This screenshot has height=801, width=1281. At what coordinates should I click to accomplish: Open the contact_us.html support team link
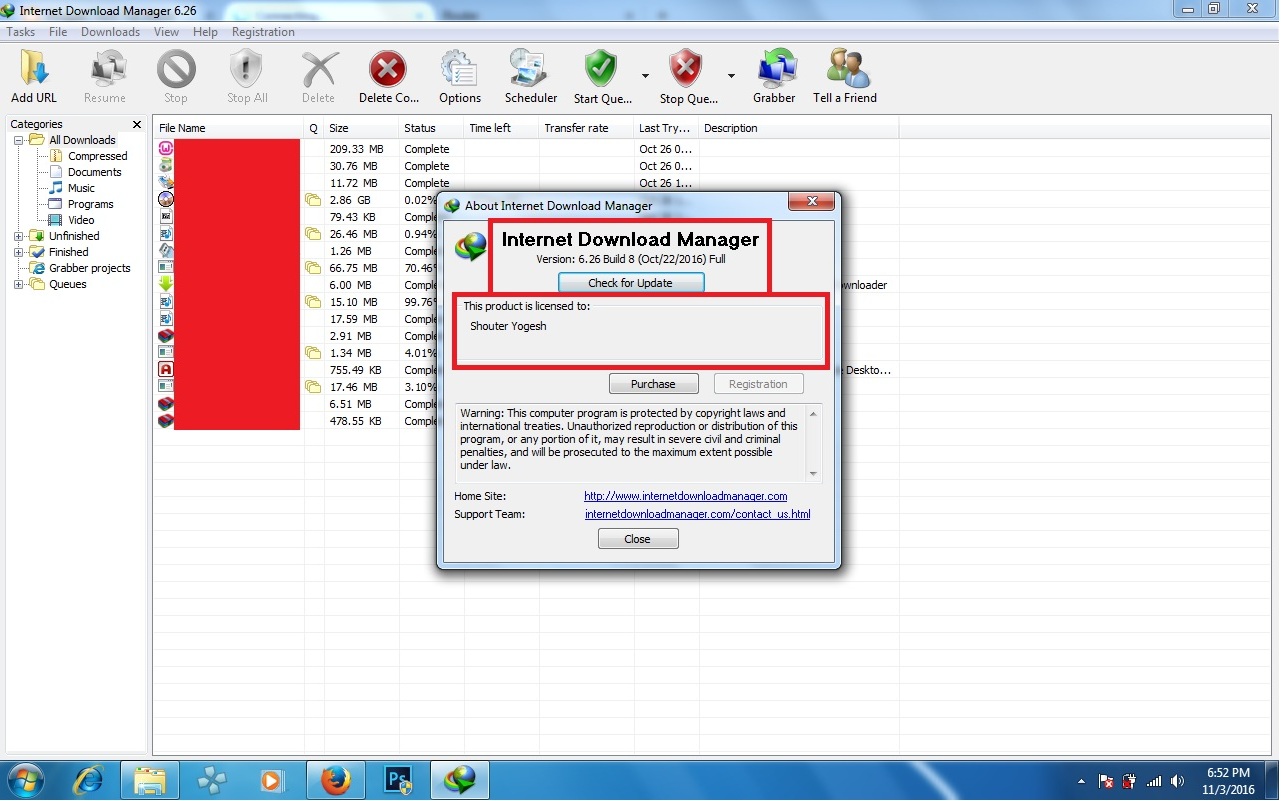click(697, 514)
